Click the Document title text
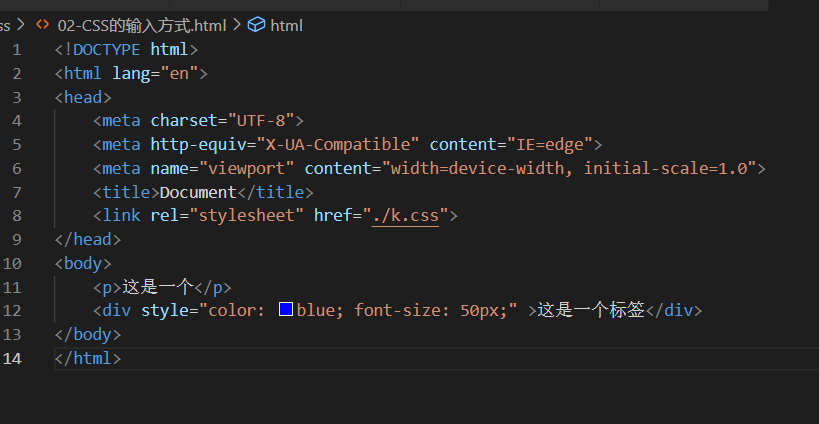The width and height of the screenshot is (819, 424). (x=198, y=192)
